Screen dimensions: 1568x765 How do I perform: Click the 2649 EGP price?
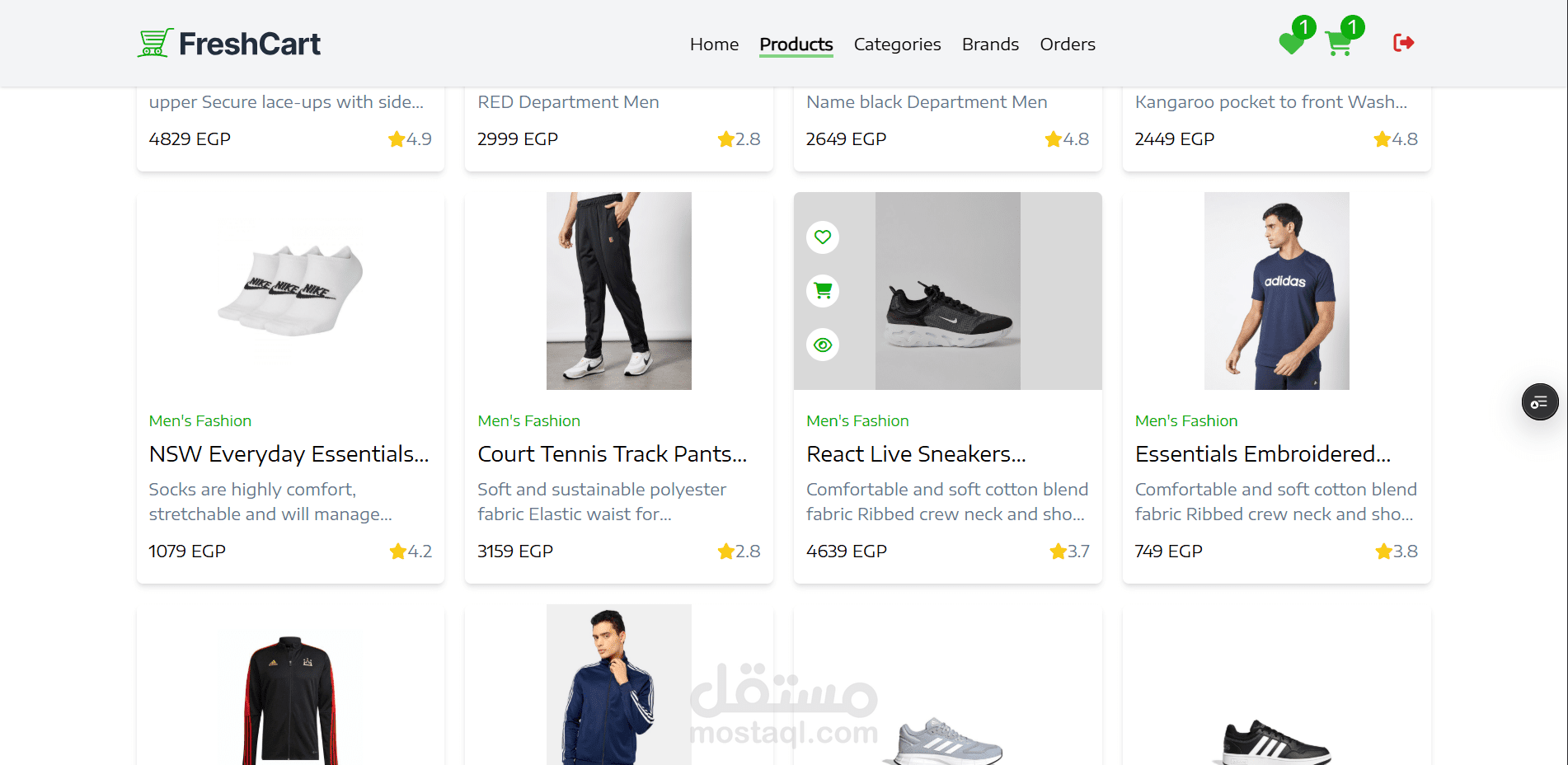(x=847, y=139)
